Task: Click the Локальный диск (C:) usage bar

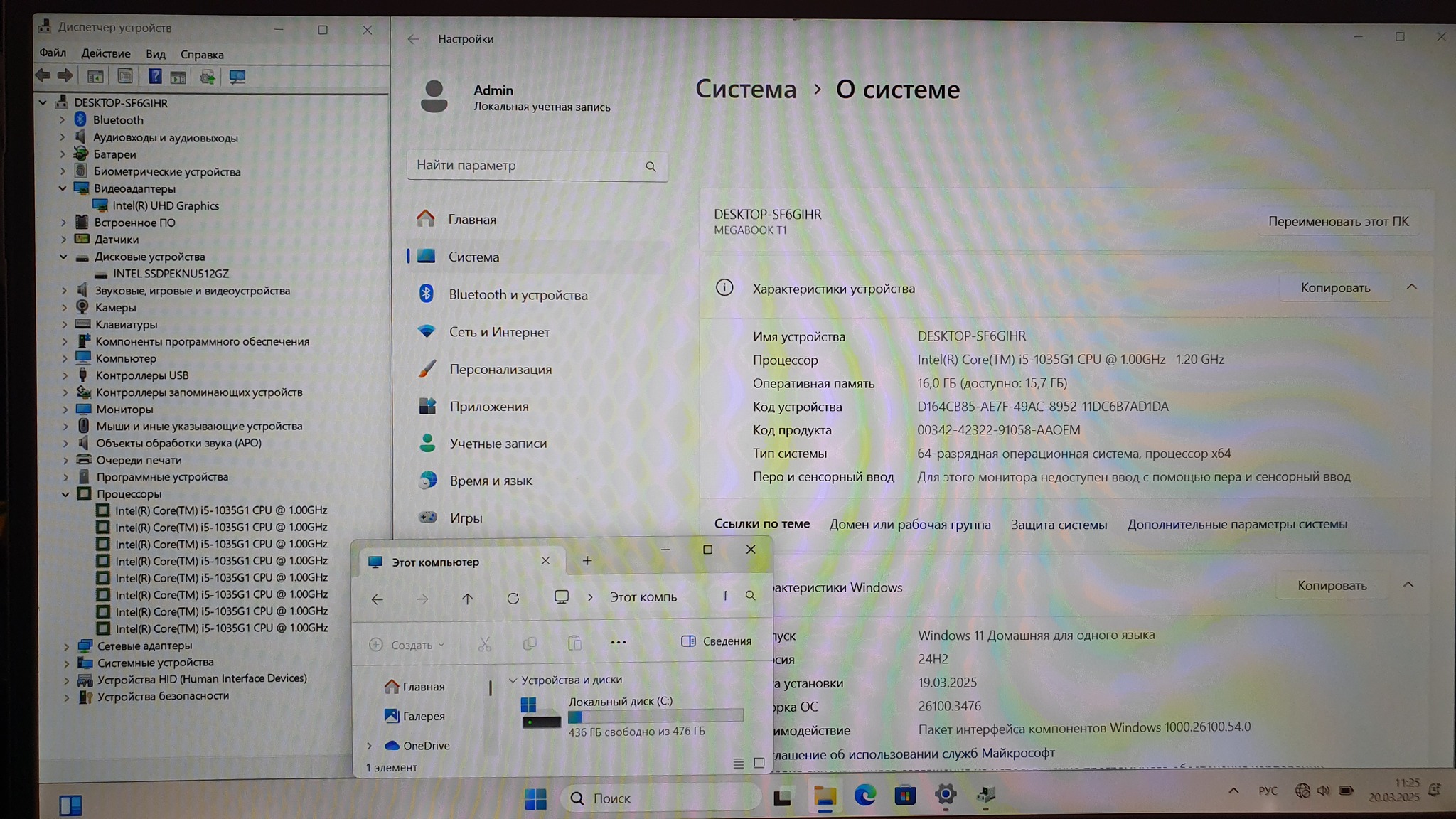Action: coord(655,717)
